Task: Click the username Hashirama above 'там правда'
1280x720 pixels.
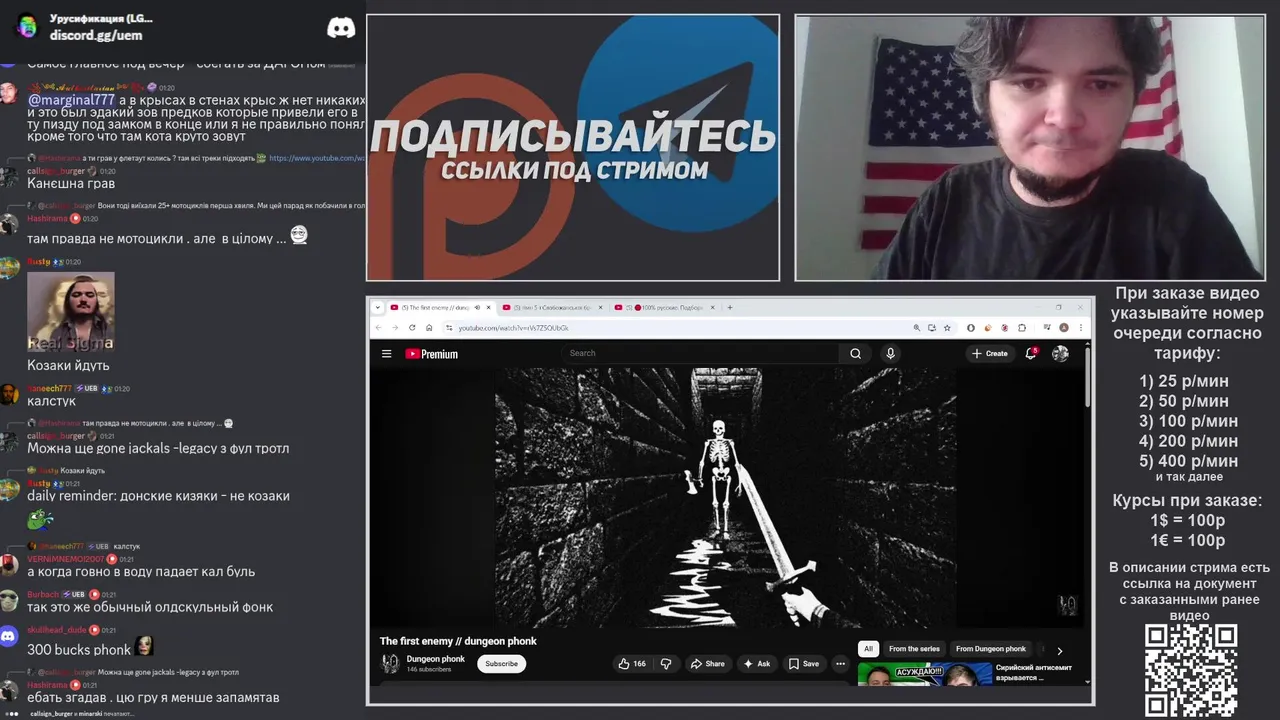Action: [47, 218]
